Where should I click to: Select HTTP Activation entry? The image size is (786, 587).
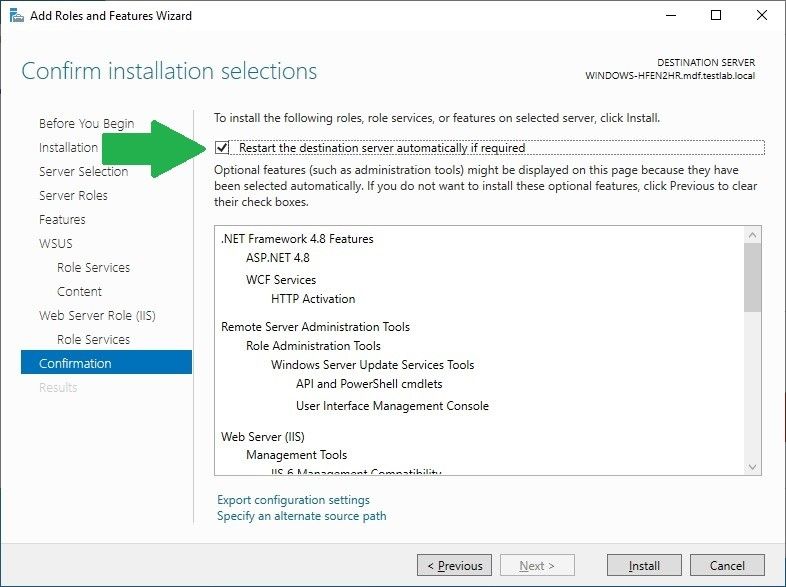pyautogui.click(x=313, y=299)
